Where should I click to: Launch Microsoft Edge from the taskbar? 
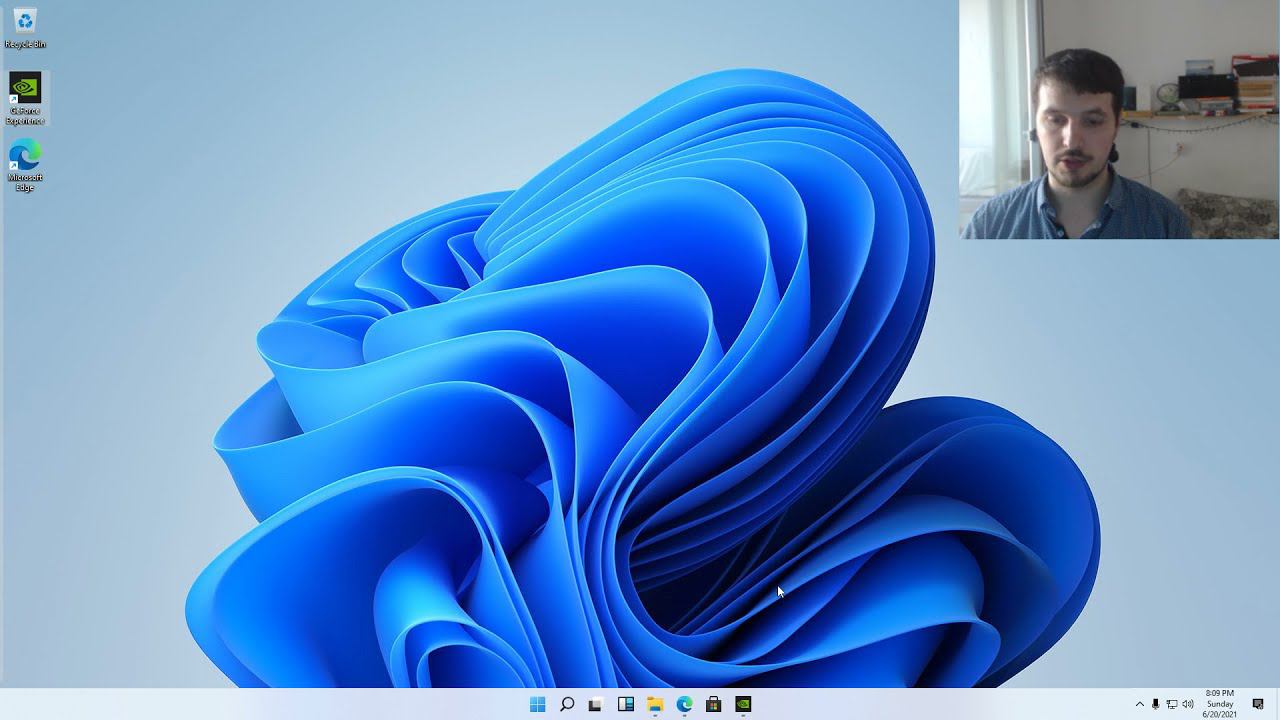coord(684,704)
